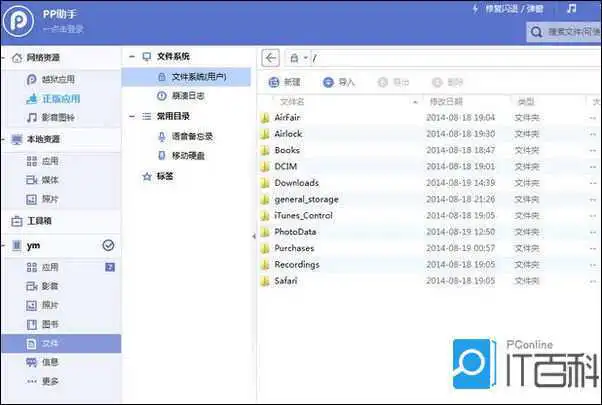602x405 pixels.
Task: Open 图书 under the ym device
Action: coord(50,324)
